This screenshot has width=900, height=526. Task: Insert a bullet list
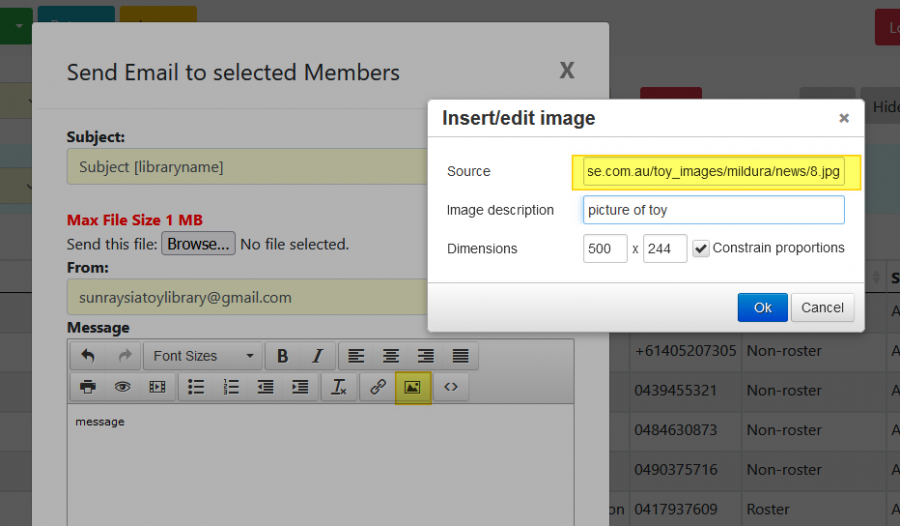(x=197, y=387)
